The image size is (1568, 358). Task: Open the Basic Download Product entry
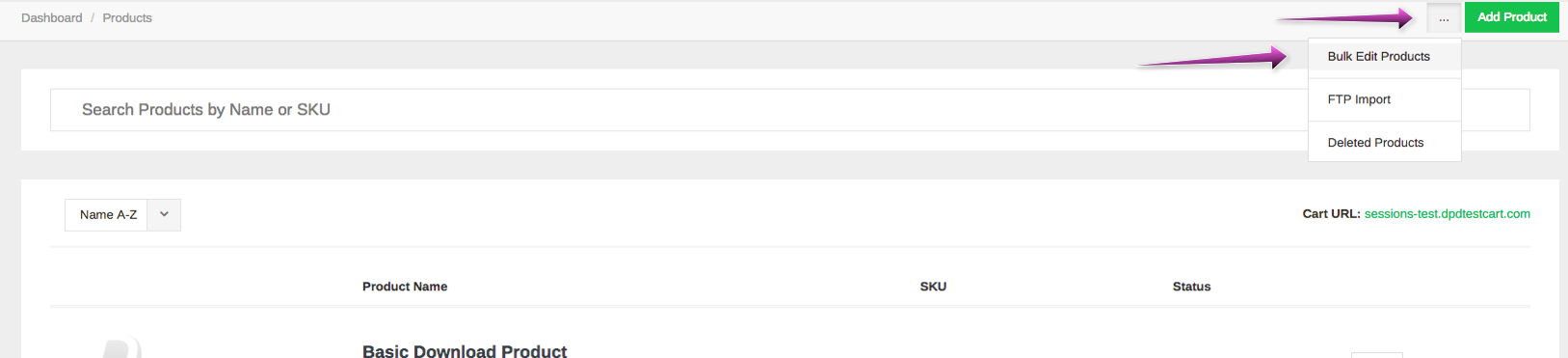tap(465, 350)
